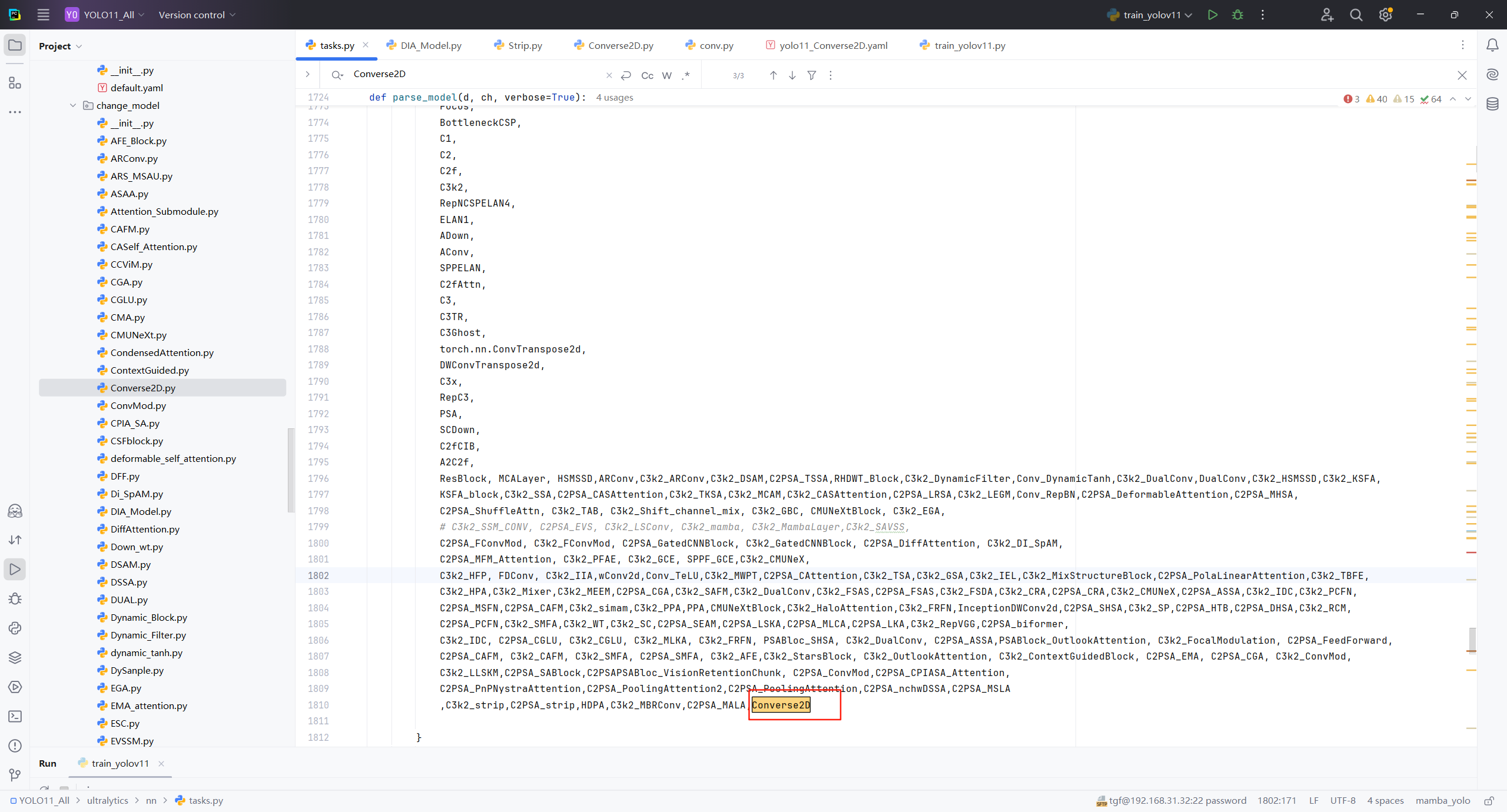Toggle Regex search option
This screenshot has height=812, width=1507.
[x=686, y=75]
